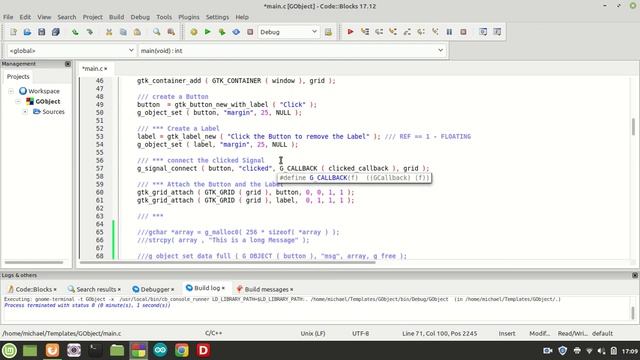Expand the Sources folder
The width and height of the screenshot is (640, 360).
[x=25, y=111]
